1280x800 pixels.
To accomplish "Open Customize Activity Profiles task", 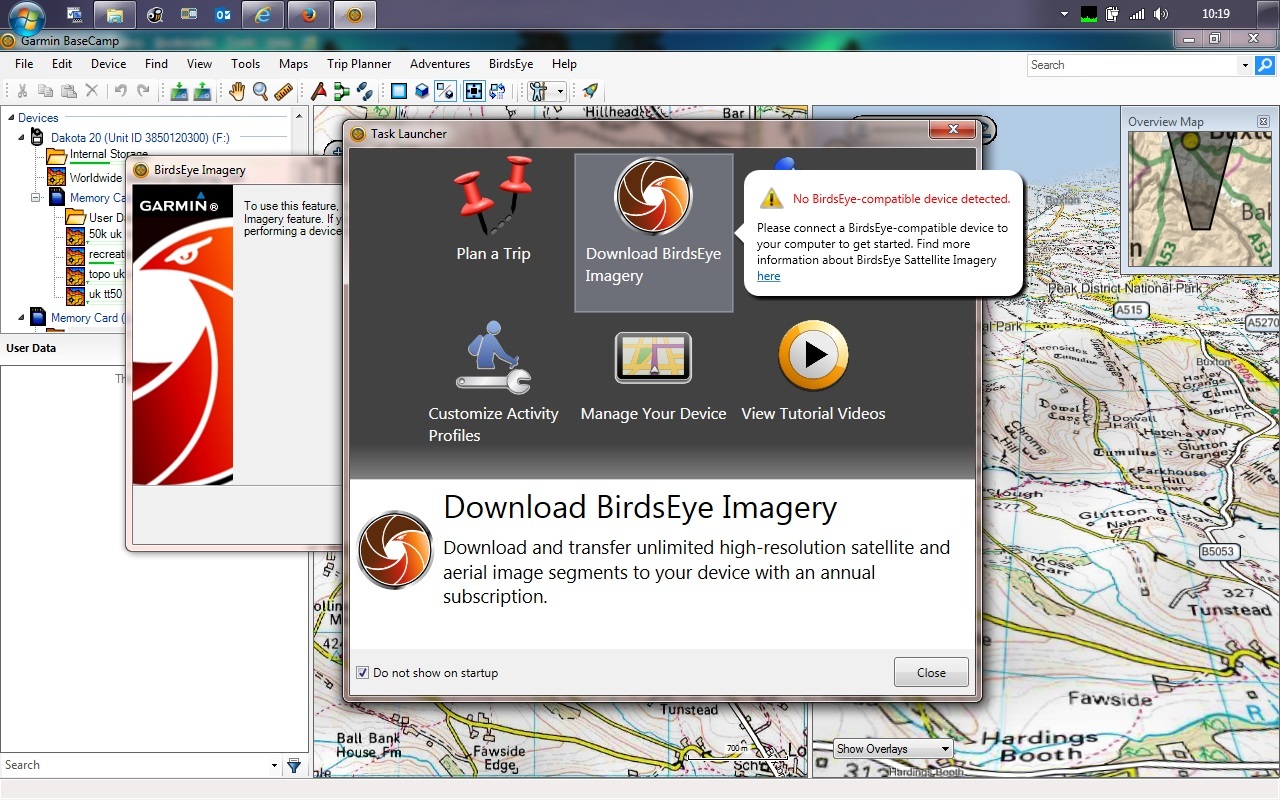I will click(x=493, y=382).
